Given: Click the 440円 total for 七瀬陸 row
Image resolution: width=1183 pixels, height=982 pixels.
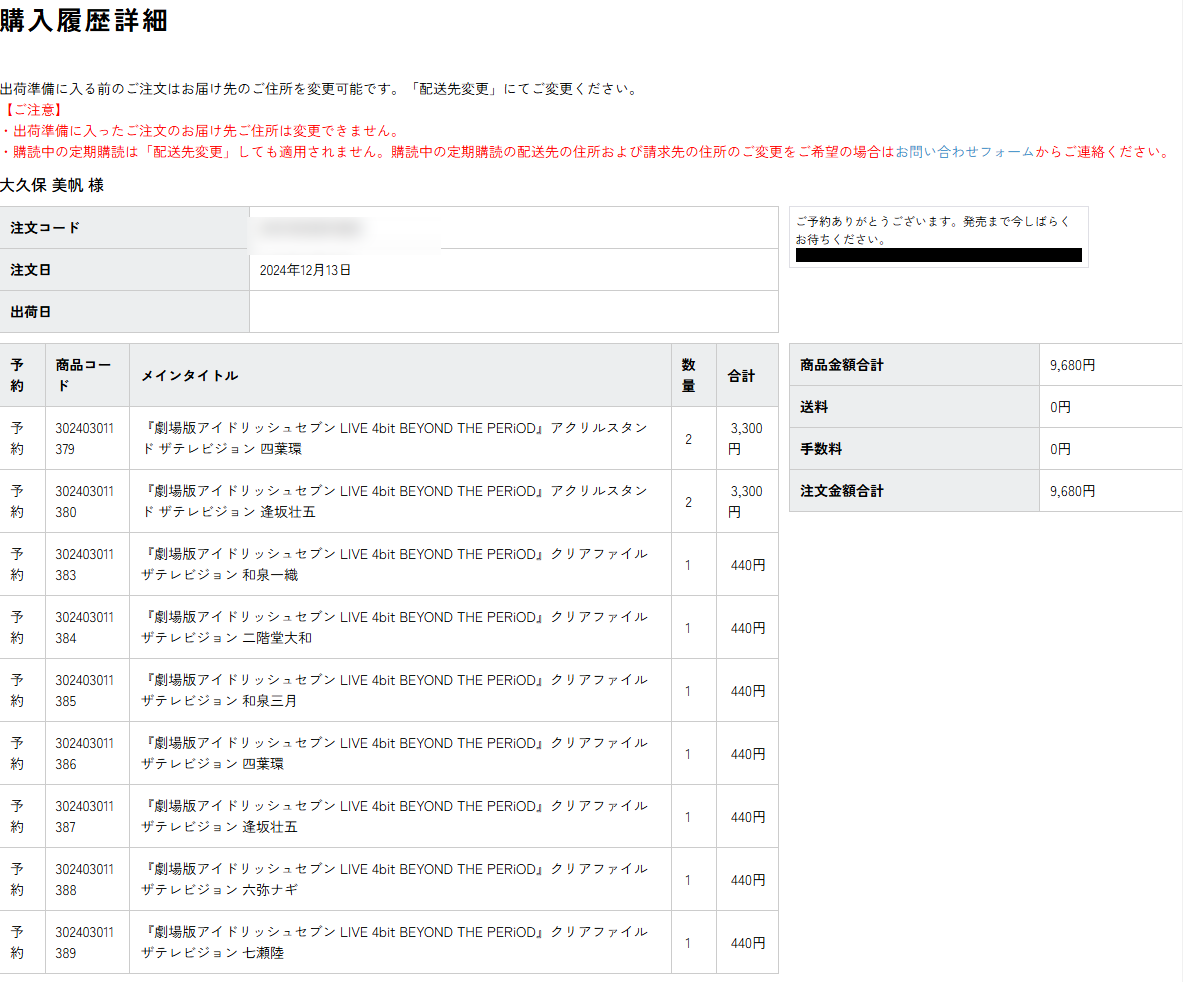Looking at the screenshot, I should [x=748, y=943].
